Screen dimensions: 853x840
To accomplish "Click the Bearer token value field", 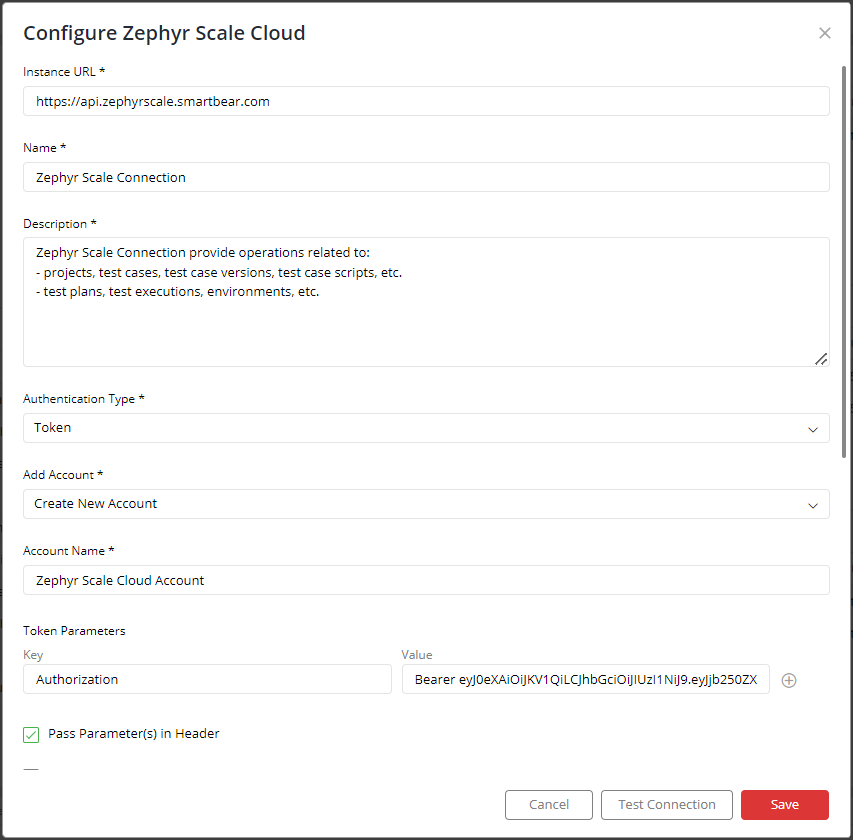I will click(585, 679).
